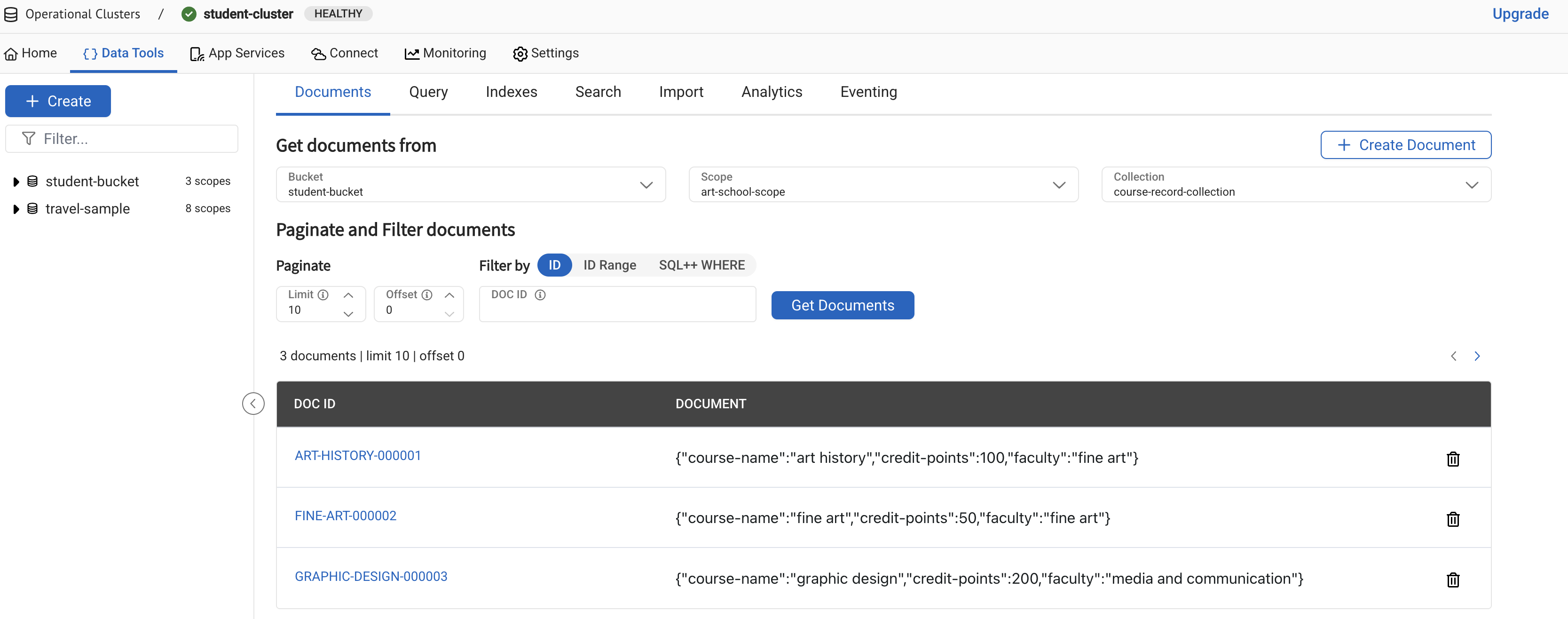The width and height of the screenshot is (1568, 619).
Task: Open the Eventing tab
Action: click(868, 92)
